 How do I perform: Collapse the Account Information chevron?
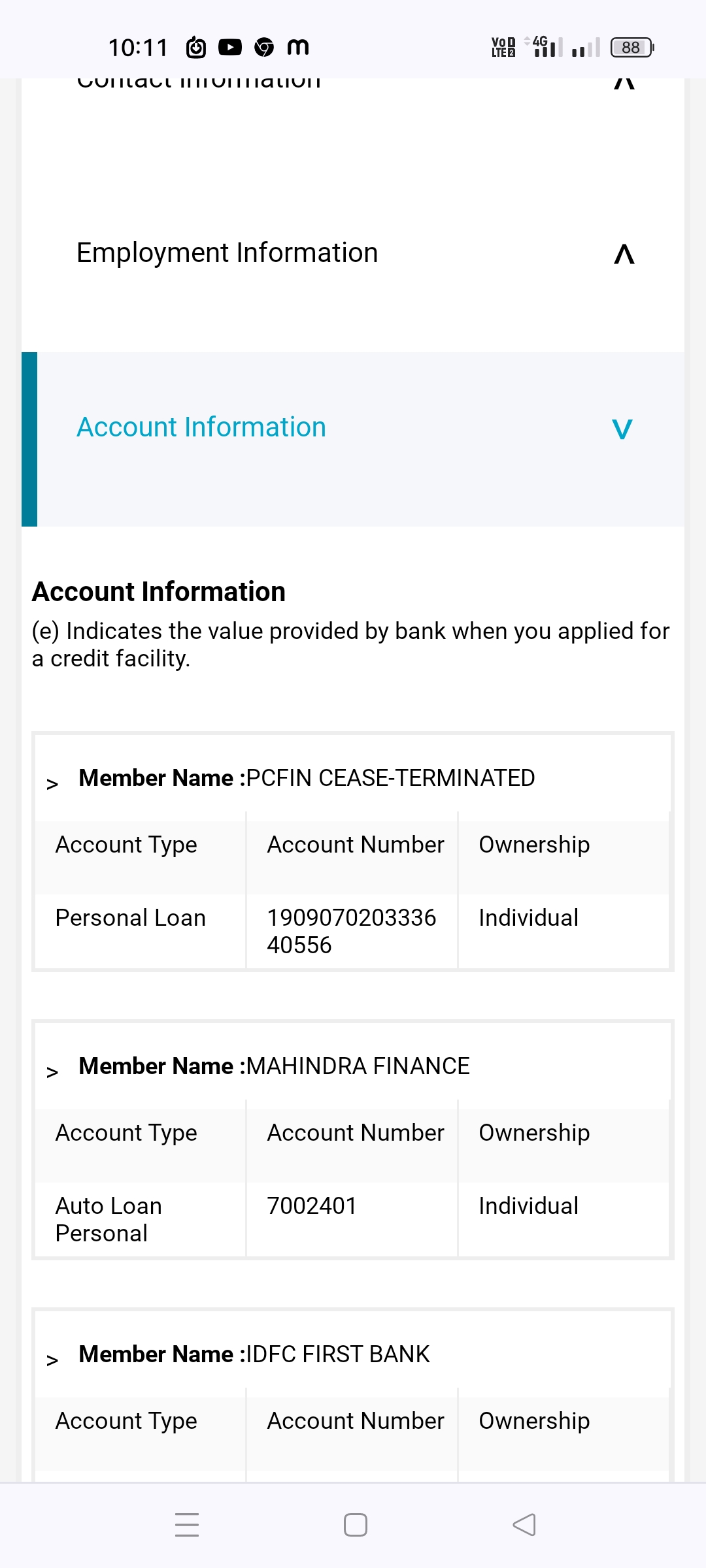(x=622, y=429)
